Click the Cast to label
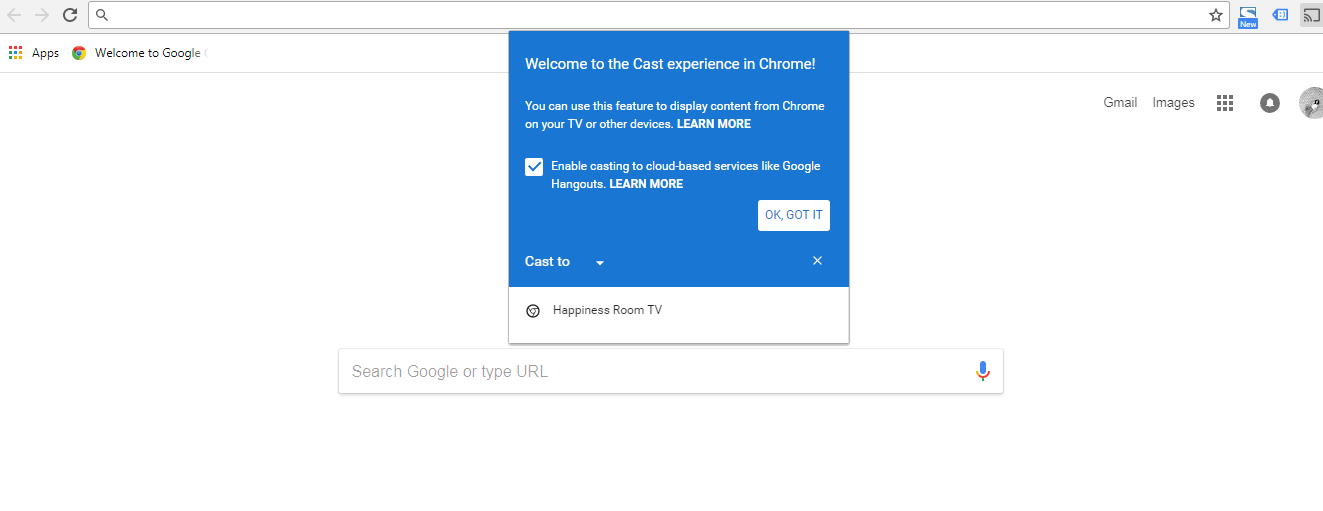Viewport: 1323px width, 511px height. point(547,261)
